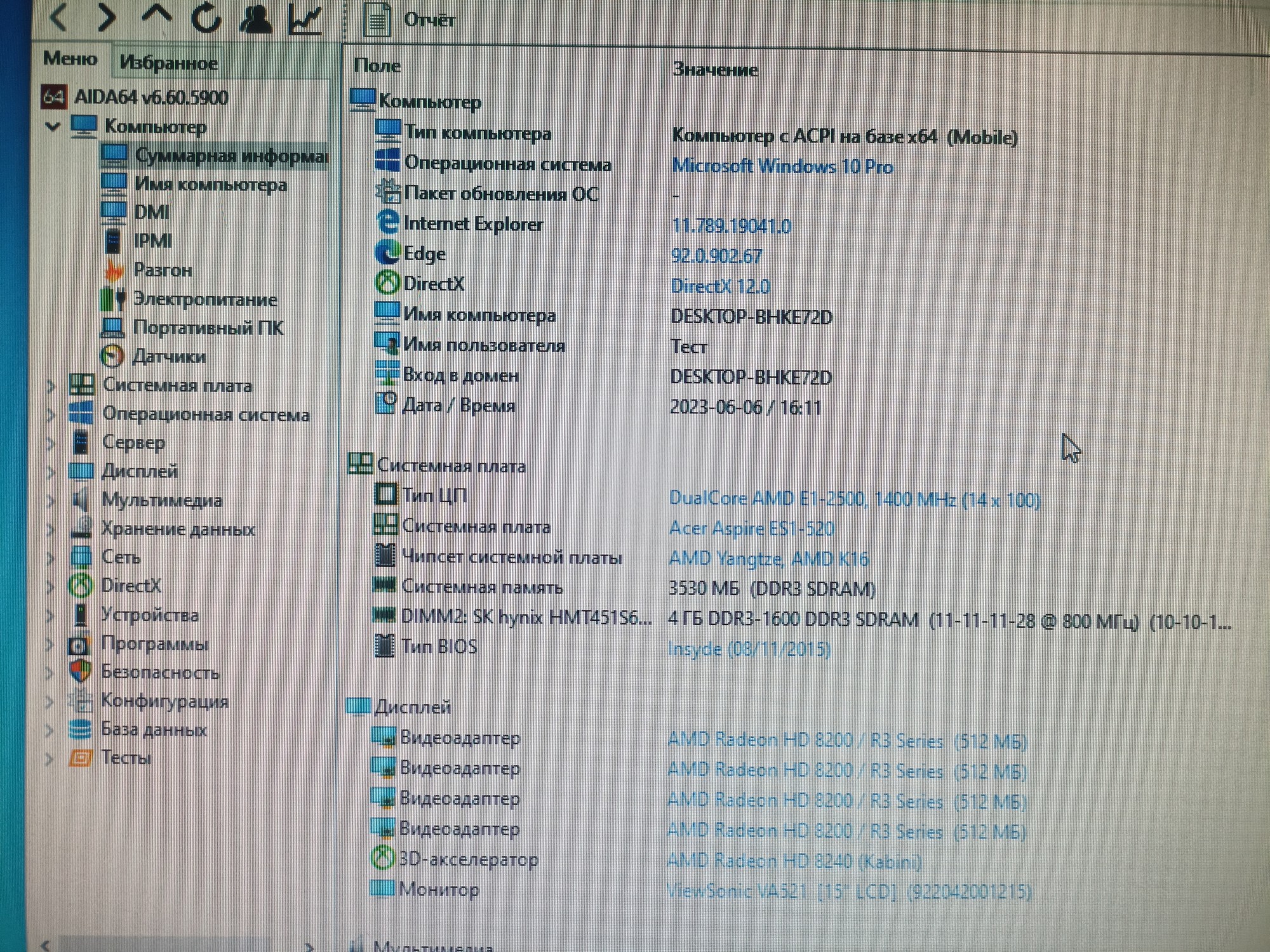1270x952 pixels.
Task: Switch to the Меню tab
Action: (70, 58)
